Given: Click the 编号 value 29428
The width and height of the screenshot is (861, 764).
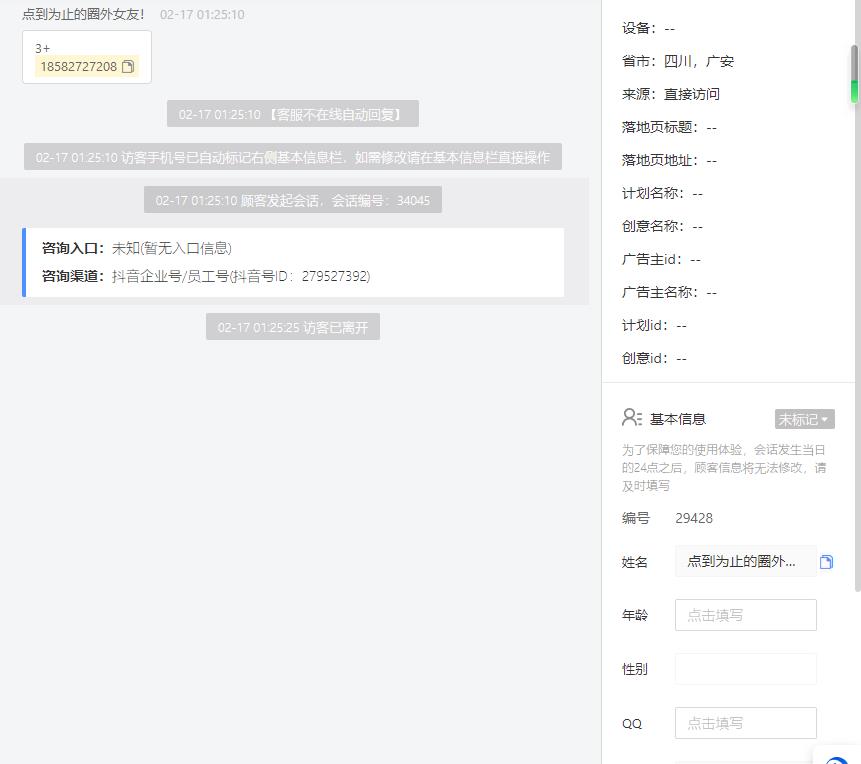Looking at the screenshot, I should click(694, 518).
